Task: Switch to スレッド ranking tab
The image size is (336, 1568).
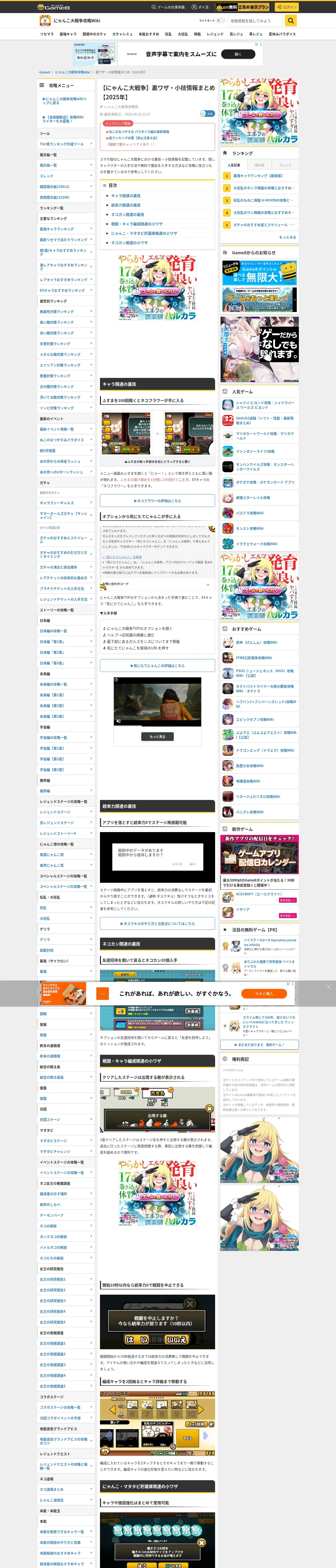Action: click(285, 165)
